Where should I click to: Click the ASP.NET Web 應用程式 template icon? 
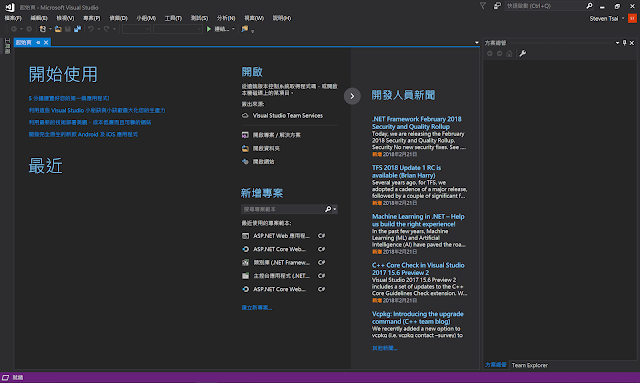(x=245, y=236)
